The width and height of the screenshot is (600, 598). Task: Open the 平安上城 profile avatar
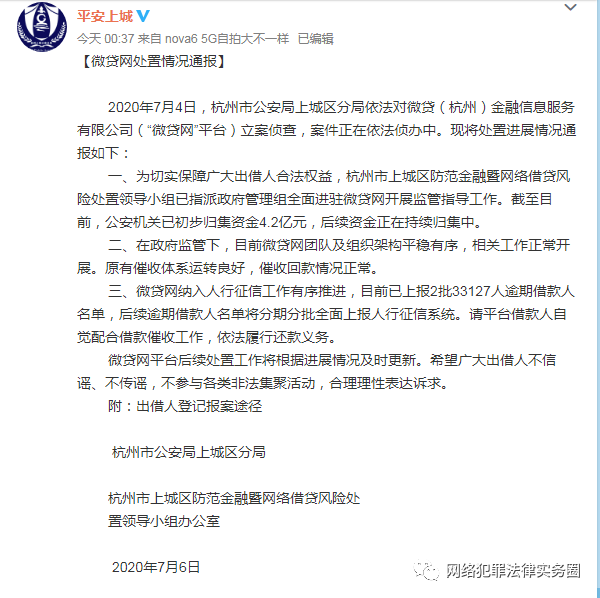[x=42, y=27]
